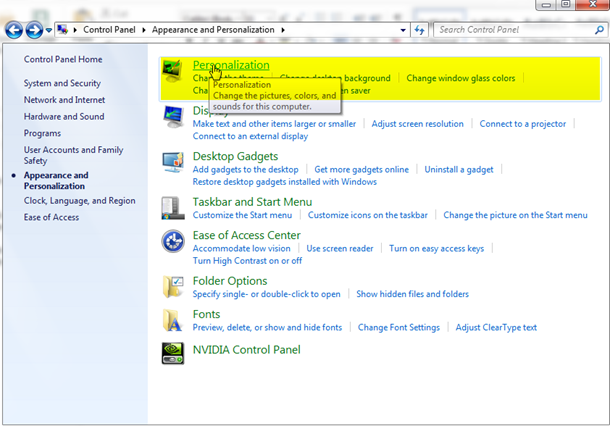Click the Folder Options icon
This screenshot has height=426, width=610.
173,287
